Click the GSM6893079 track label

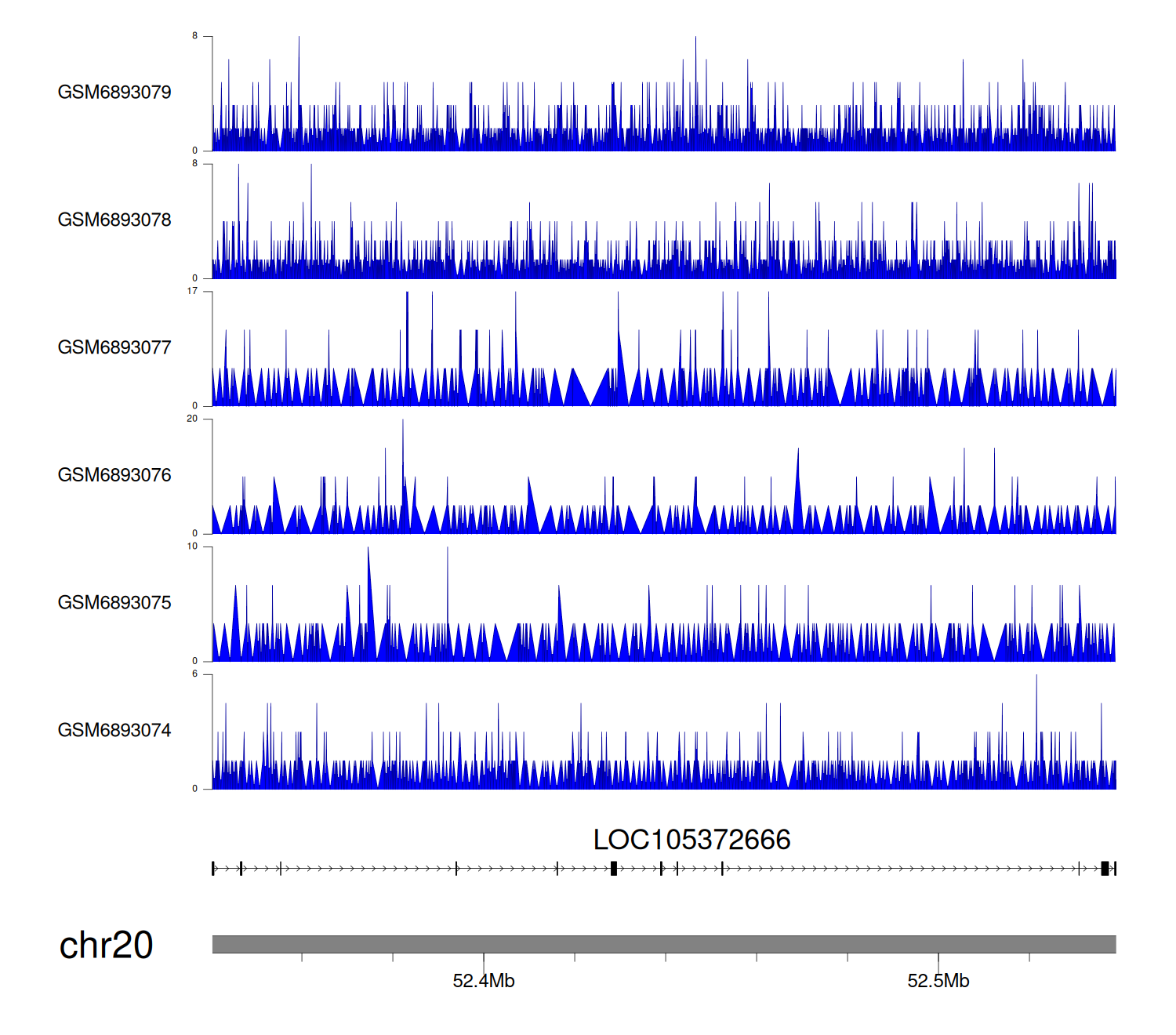coord(114,93)
